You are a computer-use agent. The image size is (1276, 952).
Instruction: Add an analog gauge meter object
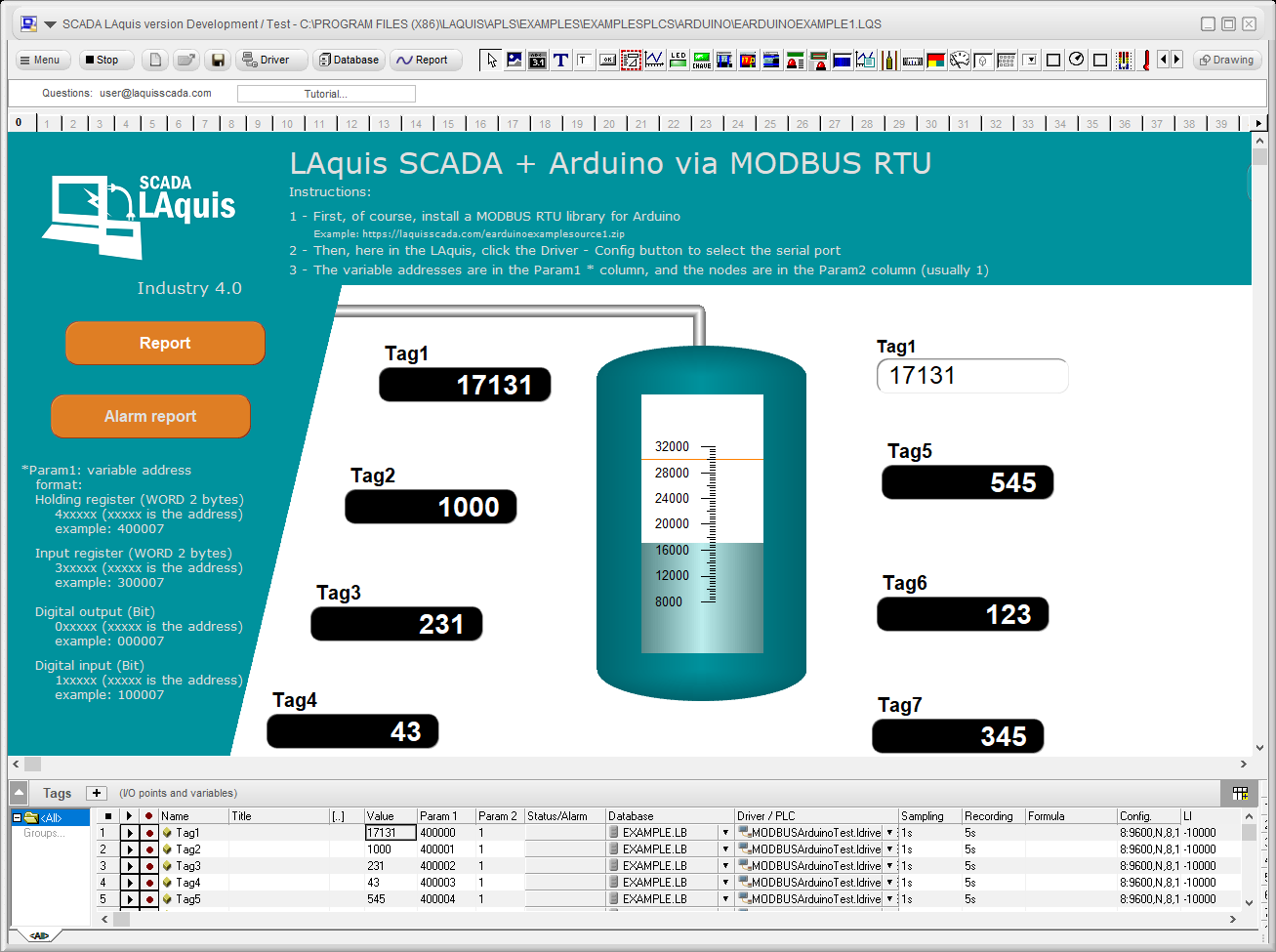(960, 60)
